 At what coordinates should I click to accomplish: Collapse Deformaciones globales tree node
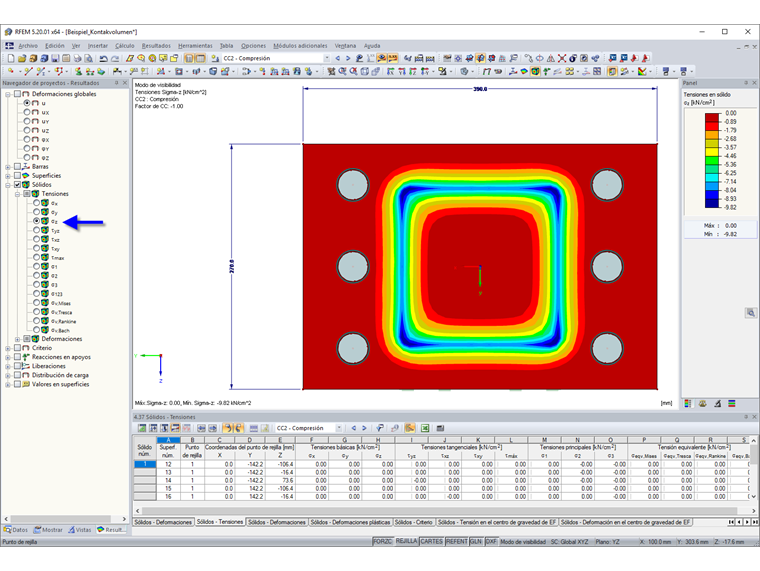click(8, 94)
